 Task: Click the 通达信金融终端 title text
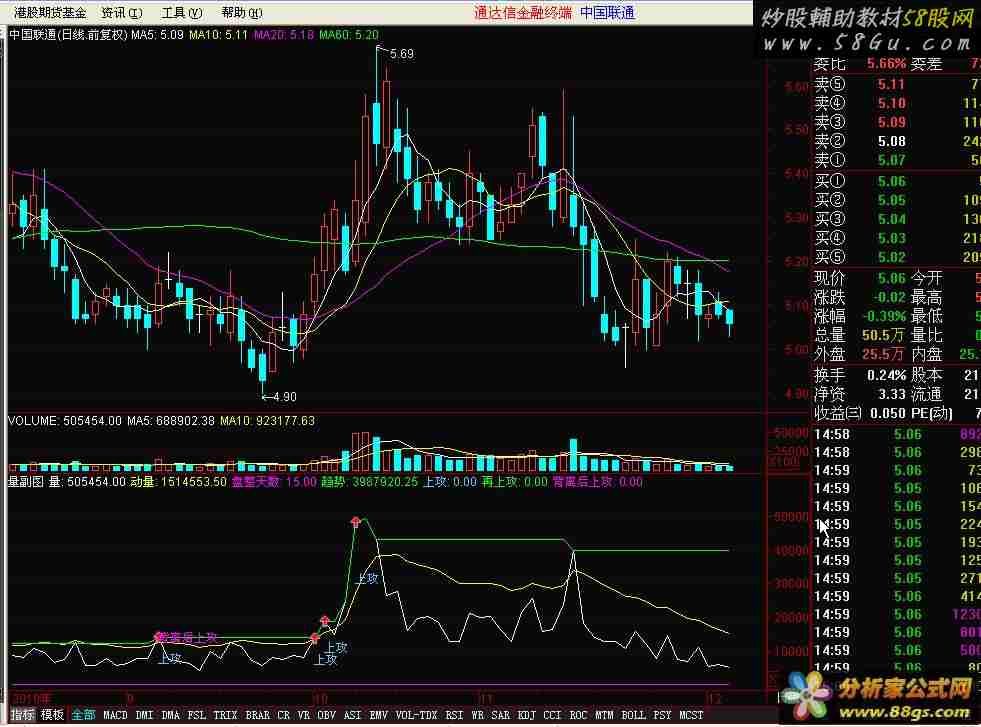click(x=521, y=13)
